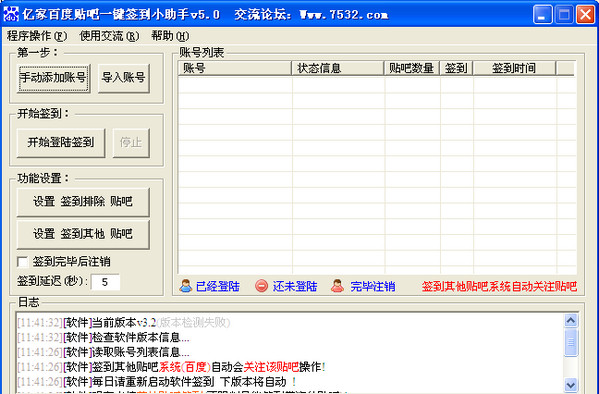Sort by 状态信息 column header
This screenshot has width=599, height=394.
[x=338, y=68]
